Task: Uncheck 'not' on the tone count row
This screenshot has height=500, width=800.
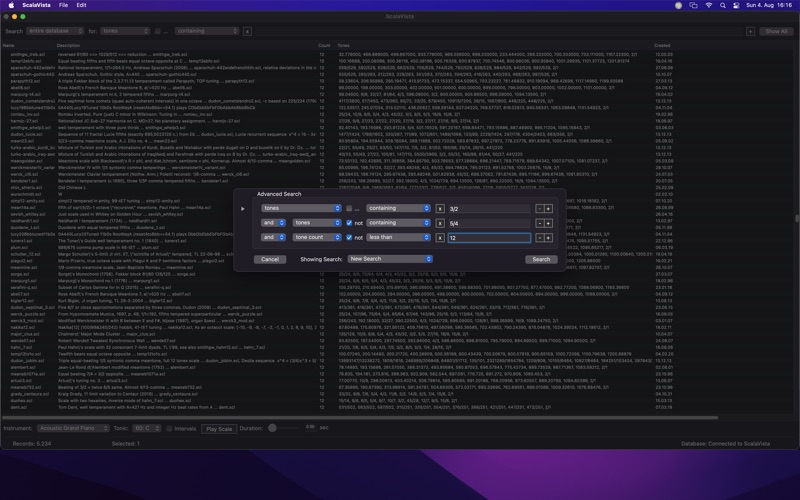Action: click(349, 238)
